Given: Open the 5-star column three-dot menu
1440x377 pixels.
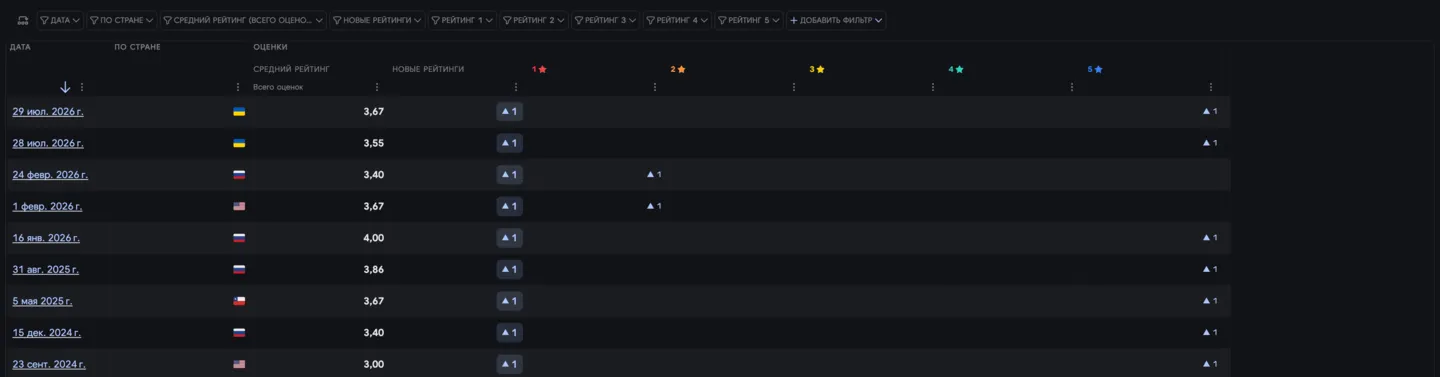Looking at the screenshot, I should [1211, 87].
